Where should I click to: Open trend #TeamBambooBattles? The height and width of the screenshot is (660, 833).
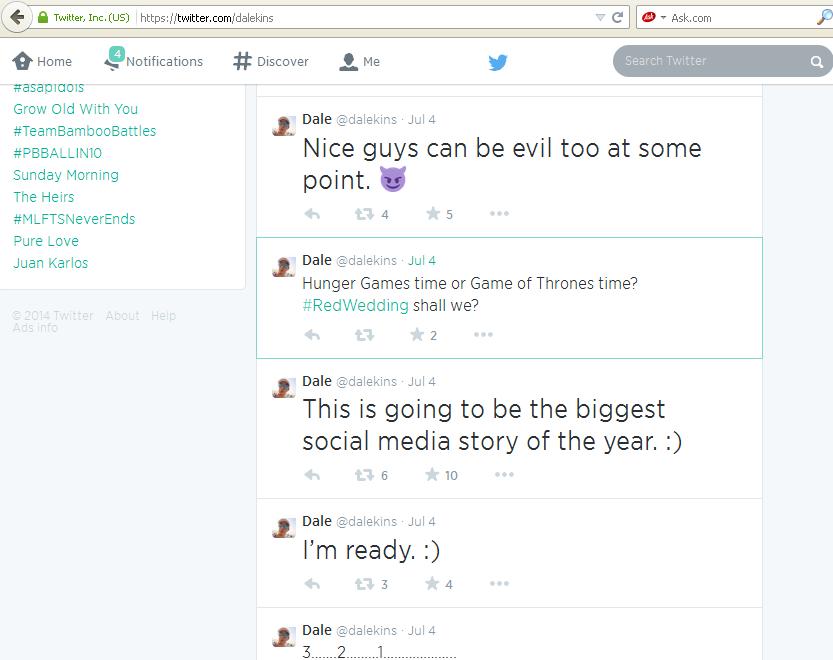click(84, 131)
